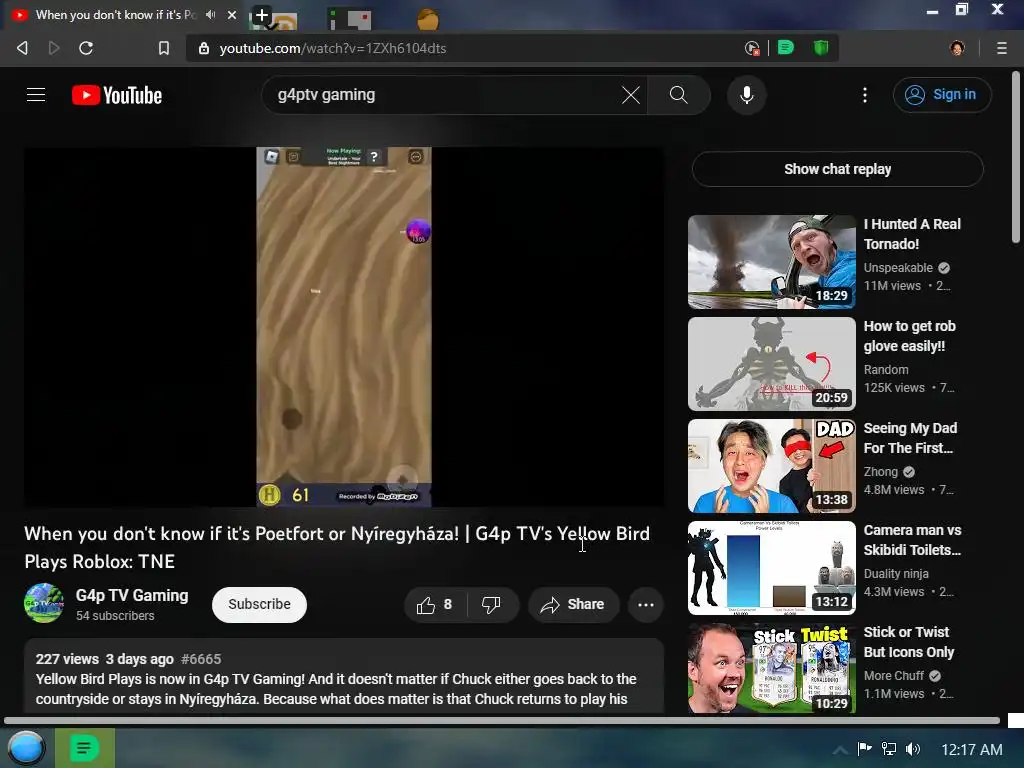Click the Sign in button
Viewport: 1024px width, 768px height.
click(942, 95)
